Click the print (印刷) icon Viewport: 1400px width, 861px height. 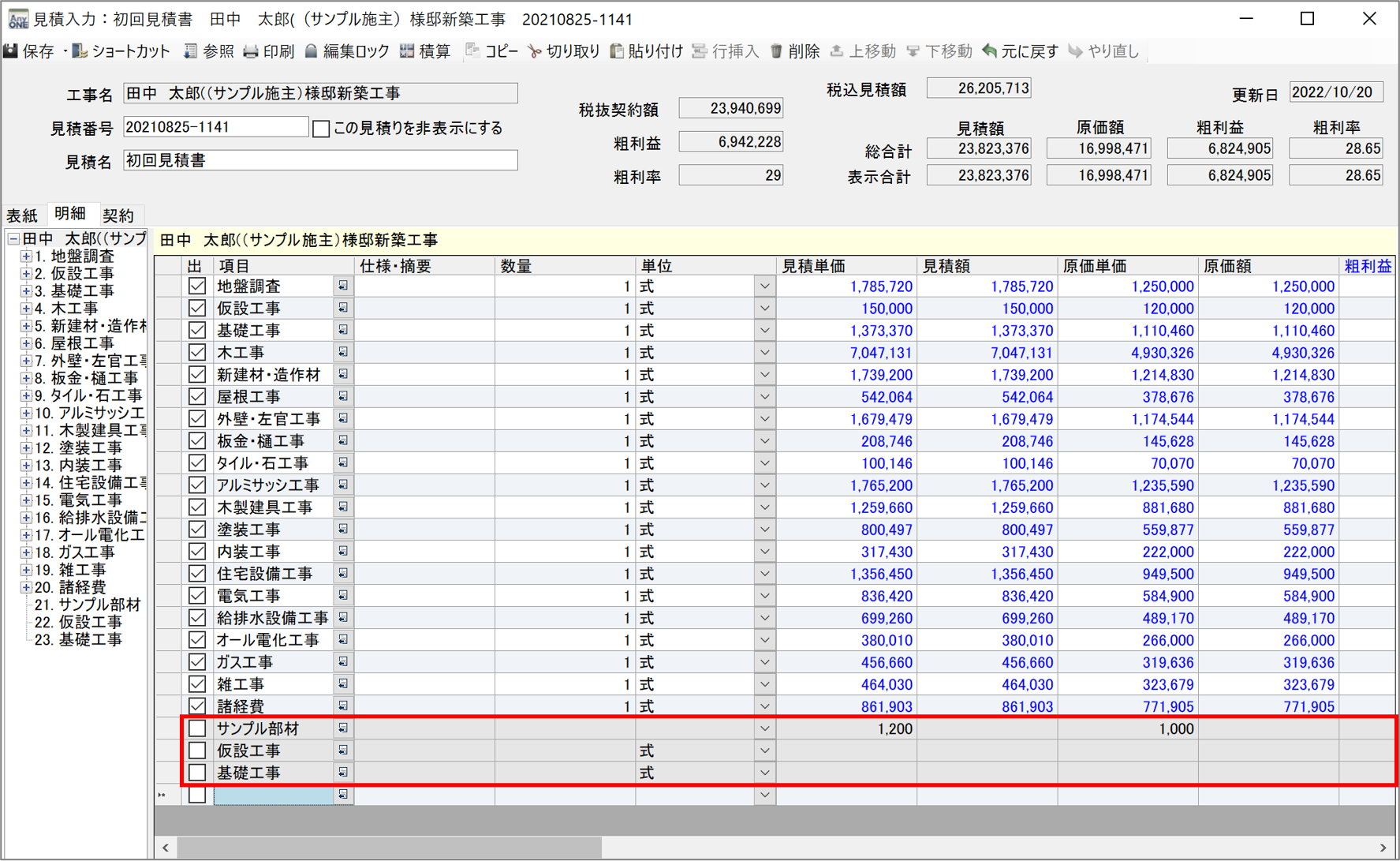(252, 51)
